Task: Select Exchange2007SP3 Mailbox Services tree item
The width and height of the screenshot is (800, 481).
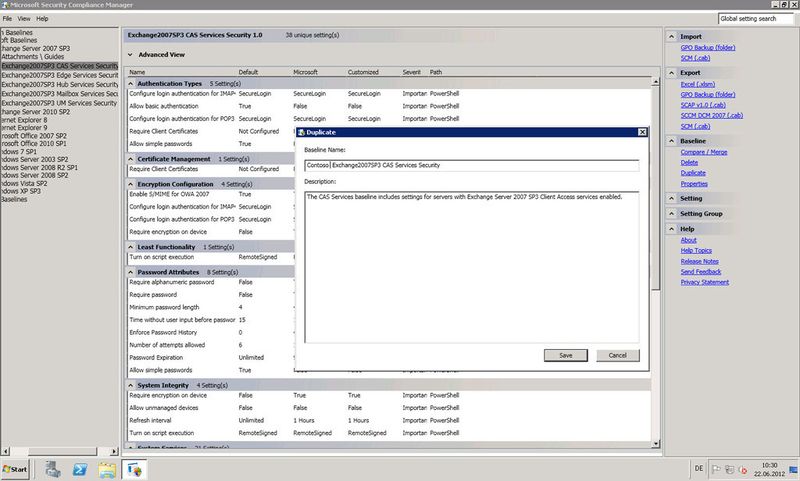Action: pos(59,94)
